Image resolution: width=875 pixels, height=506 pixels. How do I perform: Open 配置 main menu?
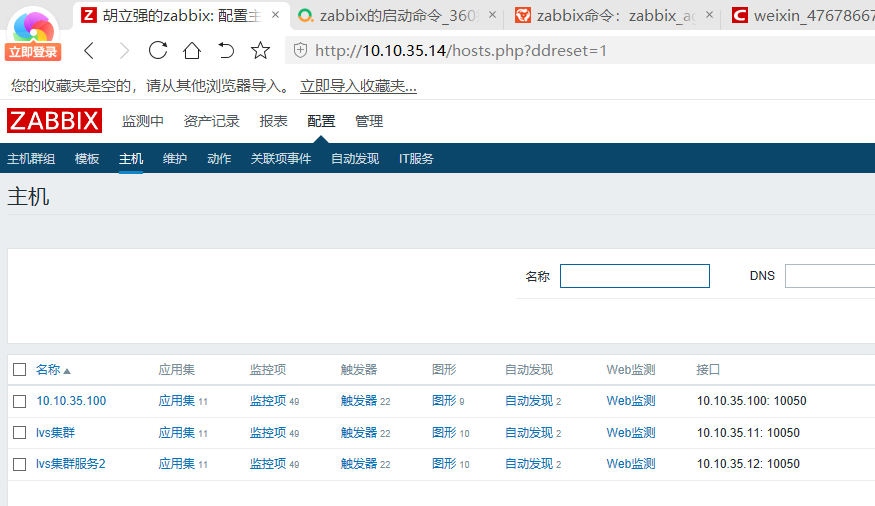(x=321, y=121)
